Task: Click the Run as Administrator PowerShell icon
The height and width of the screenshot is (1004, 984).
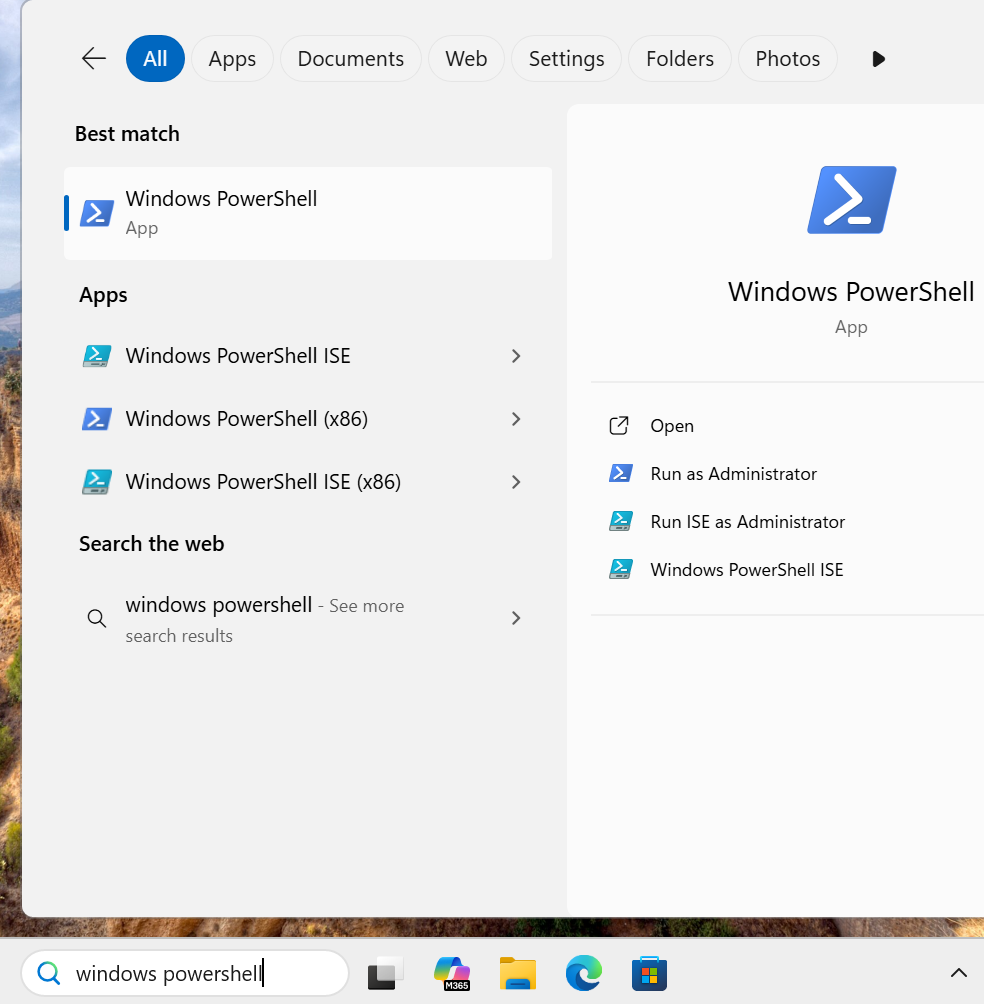Action: [x=620, y=474]
